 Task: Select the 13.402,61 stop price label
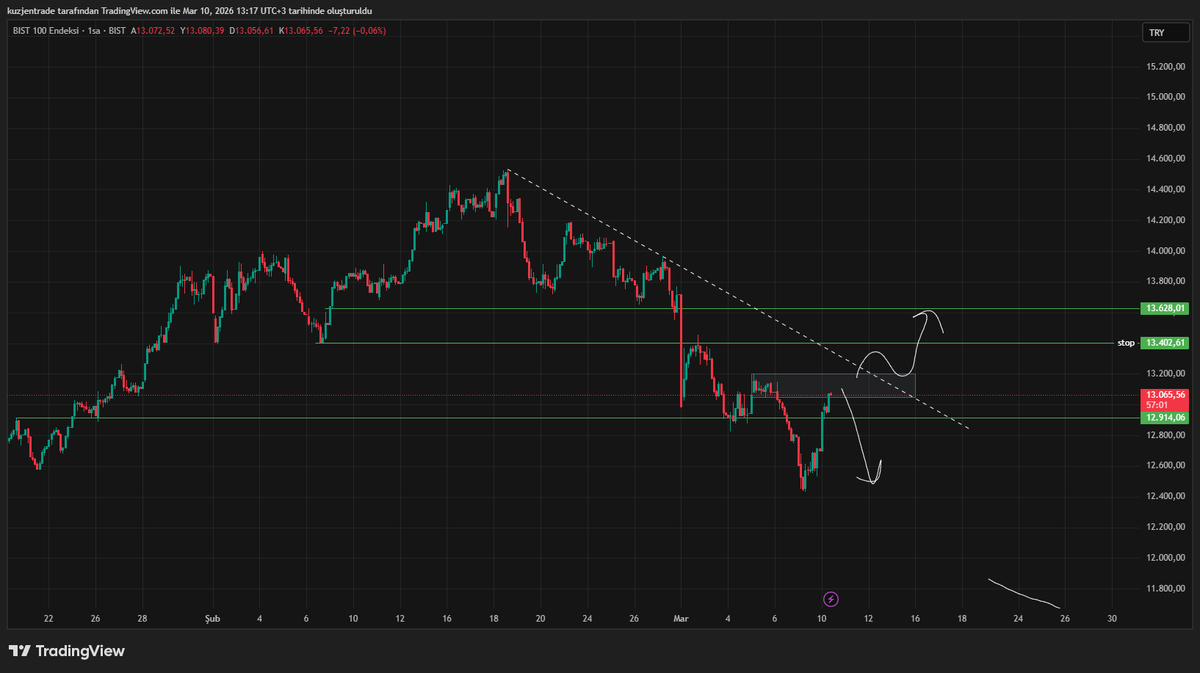(x=1164, y=343)
